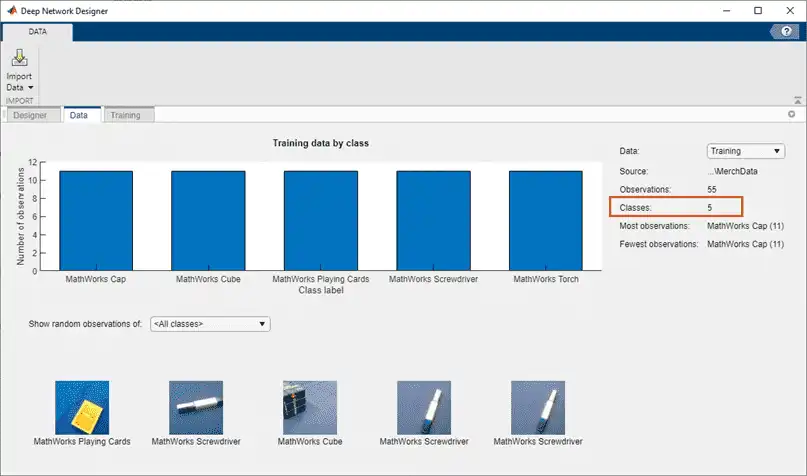Click the Show random observations of label

click(85, 324)
